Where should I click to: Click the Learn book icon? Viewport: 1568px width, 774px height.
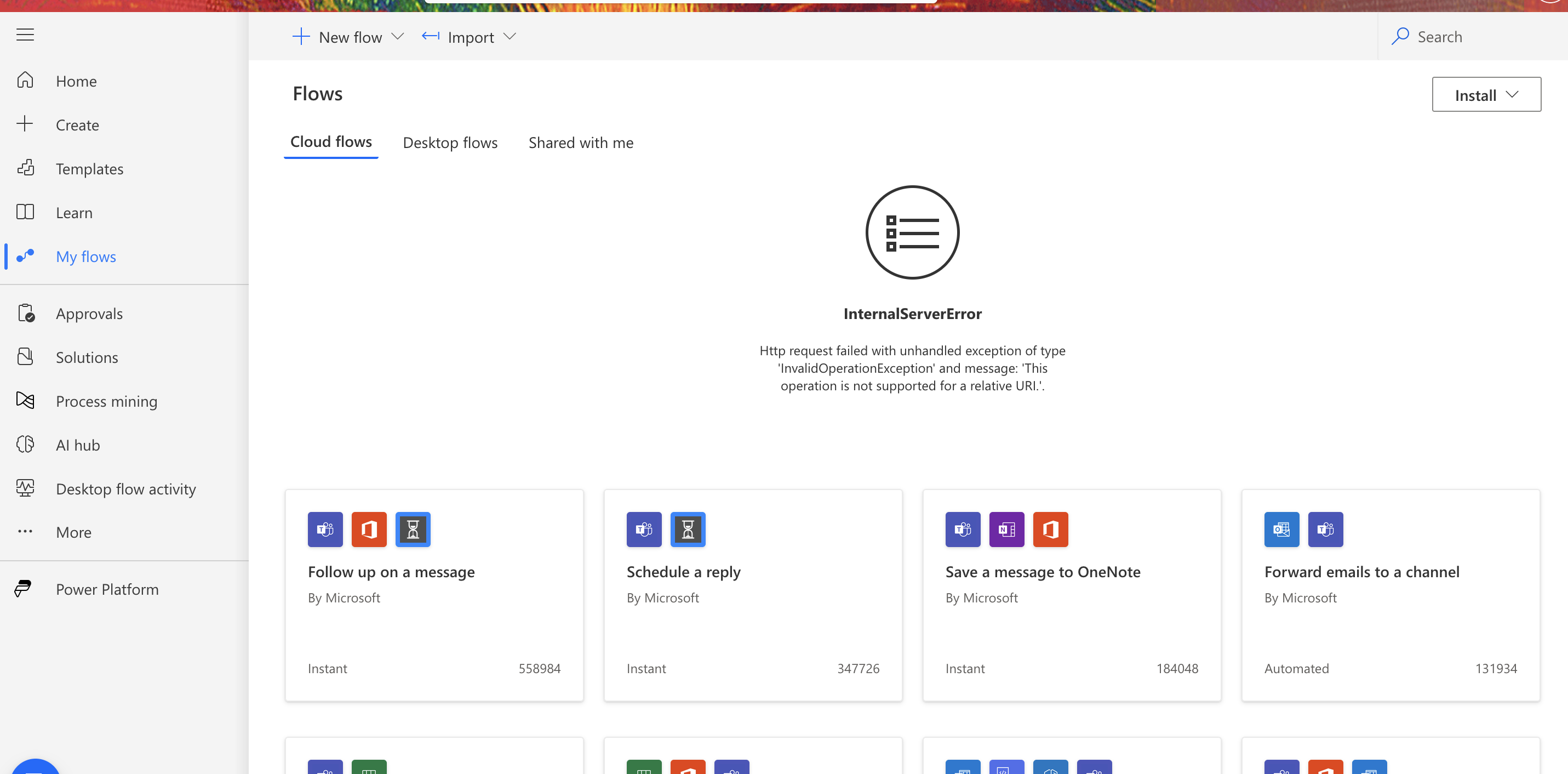[25, 212]
